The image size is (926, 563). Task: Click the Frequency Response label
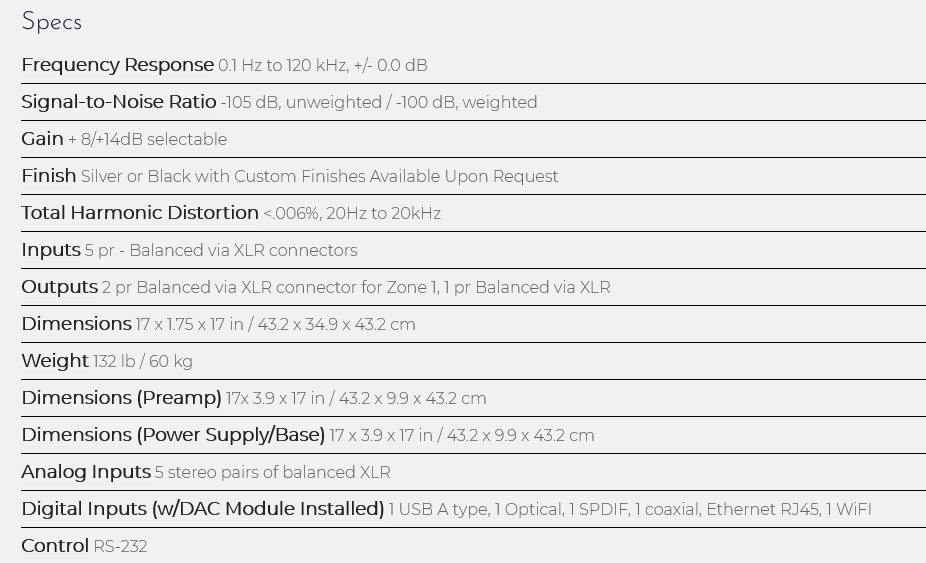coord(117,65)
